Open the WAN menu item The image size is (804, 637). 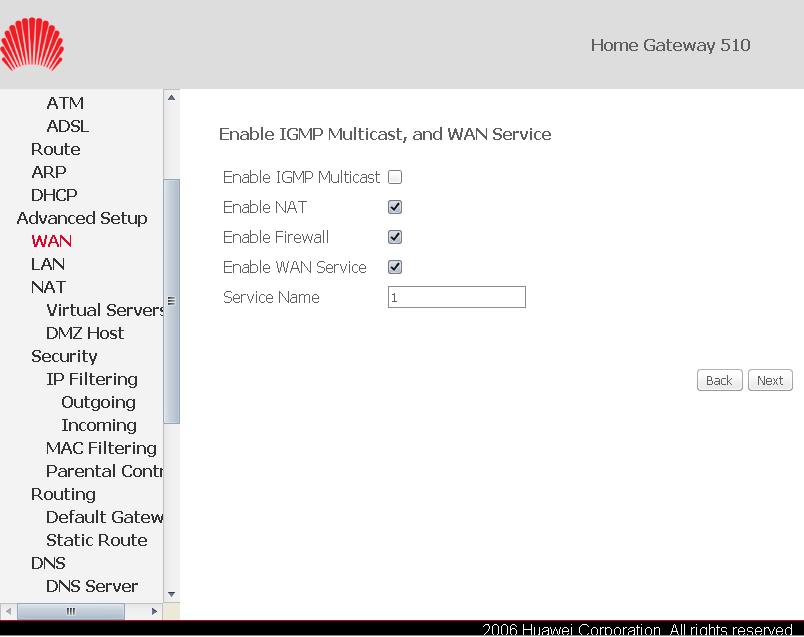coord(51,241)
